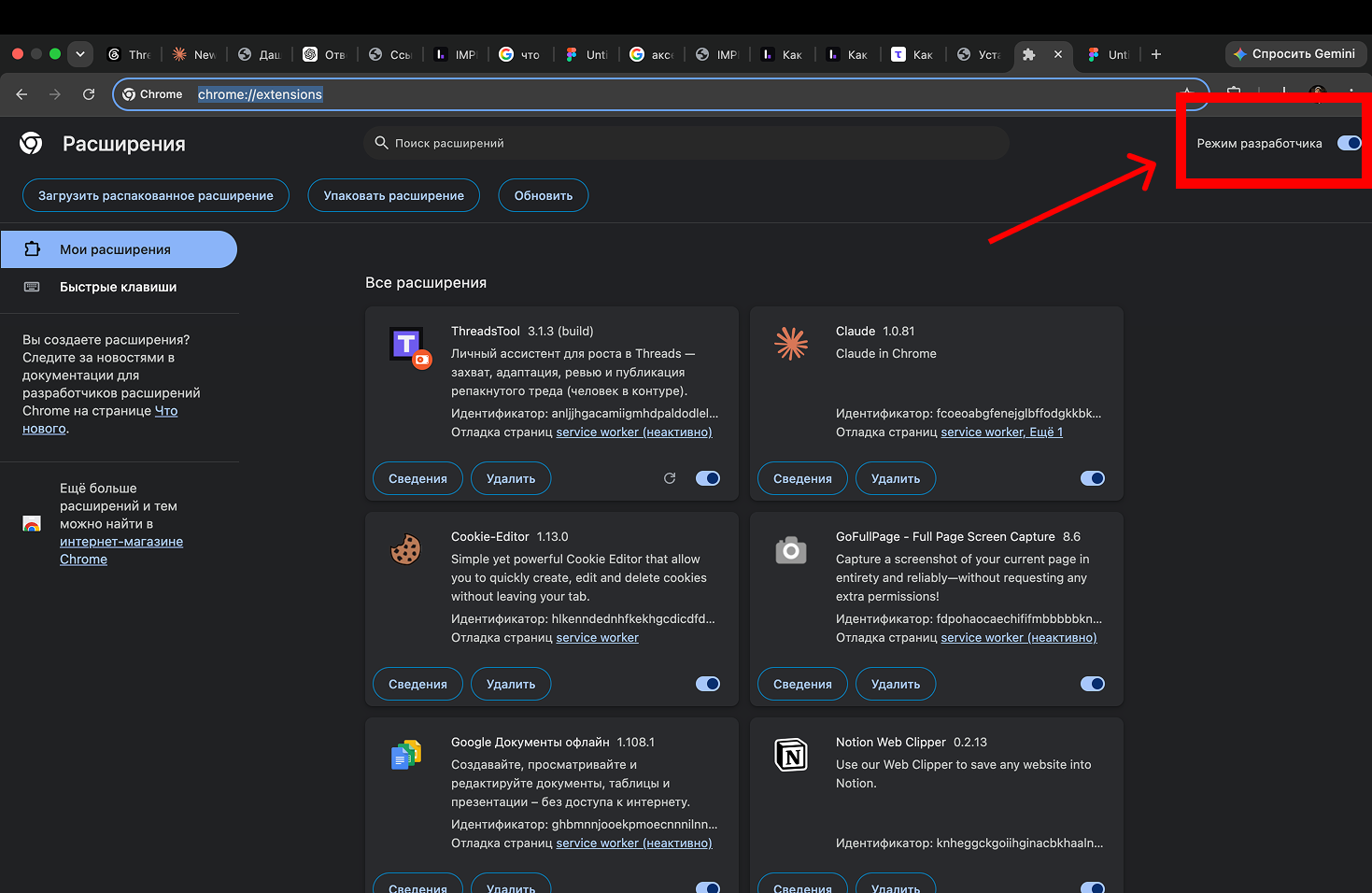This screenshot has width=1372, height=893.
Task: Reload the ThreadsTool extension with refresh icon
Action: [670, 478]
